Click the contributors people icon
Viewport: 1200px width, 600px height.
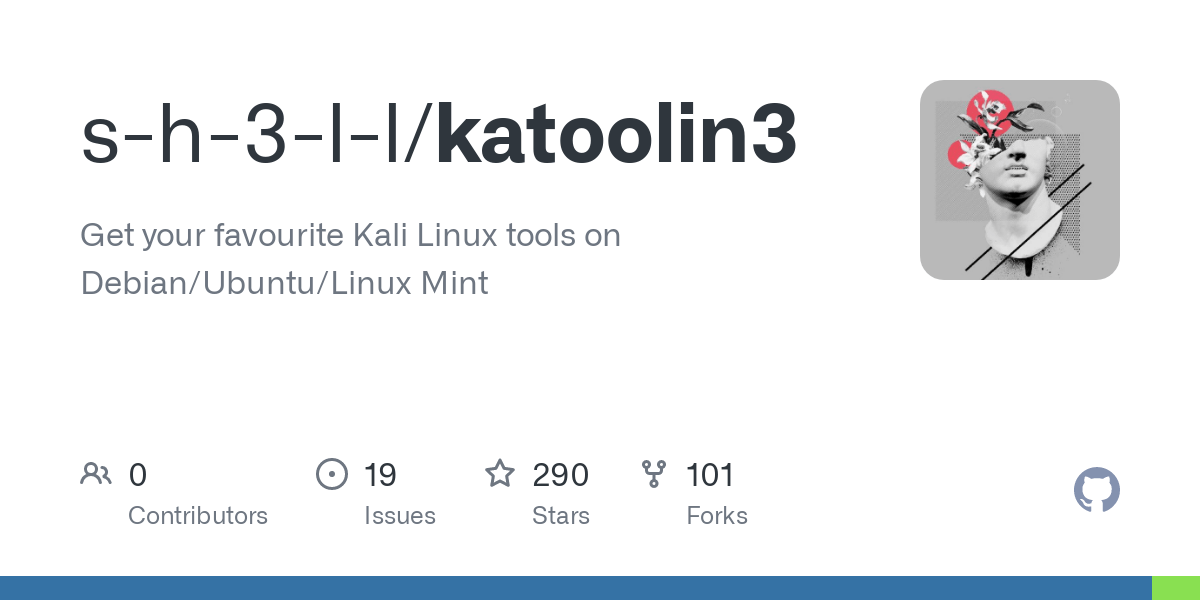96,474
